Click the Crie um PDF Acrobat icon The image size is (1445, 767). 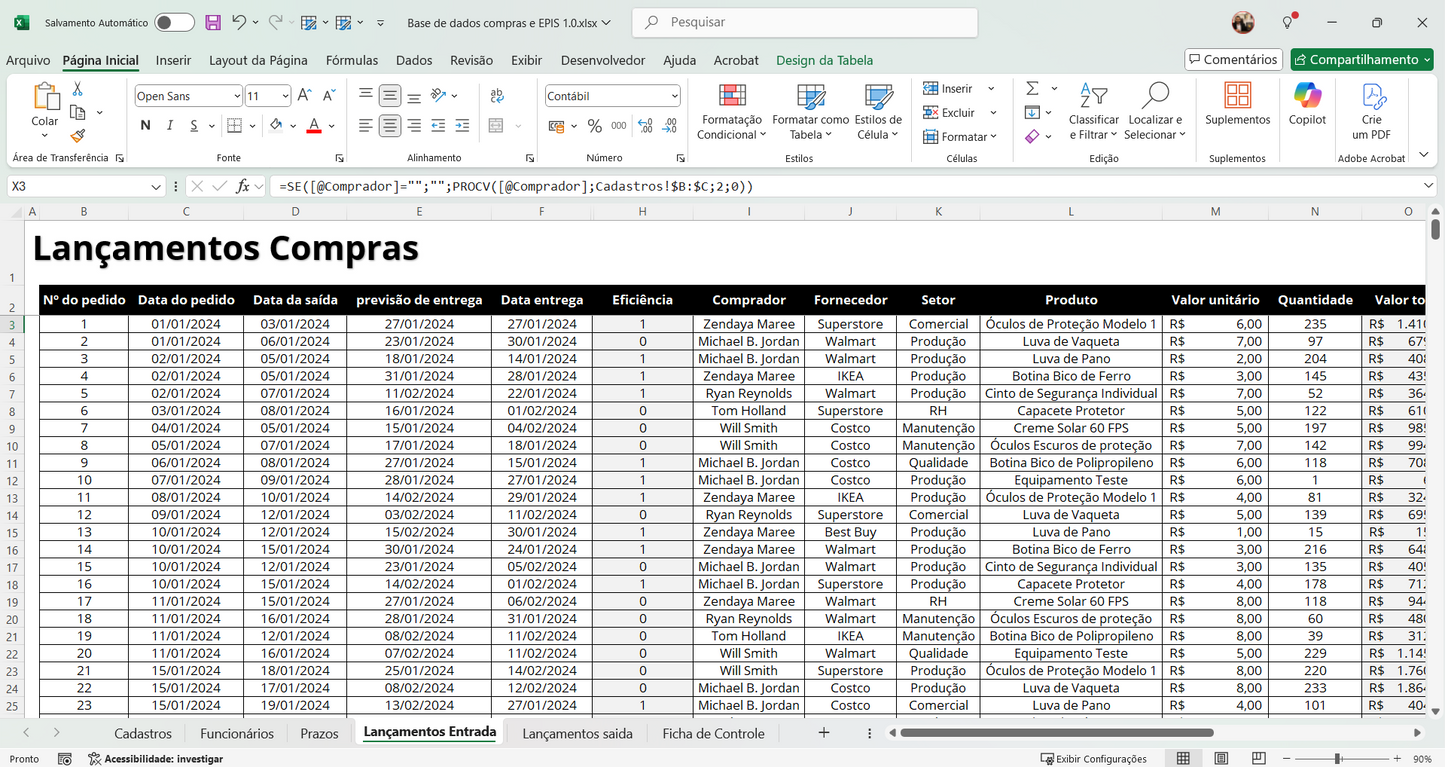1372,105
